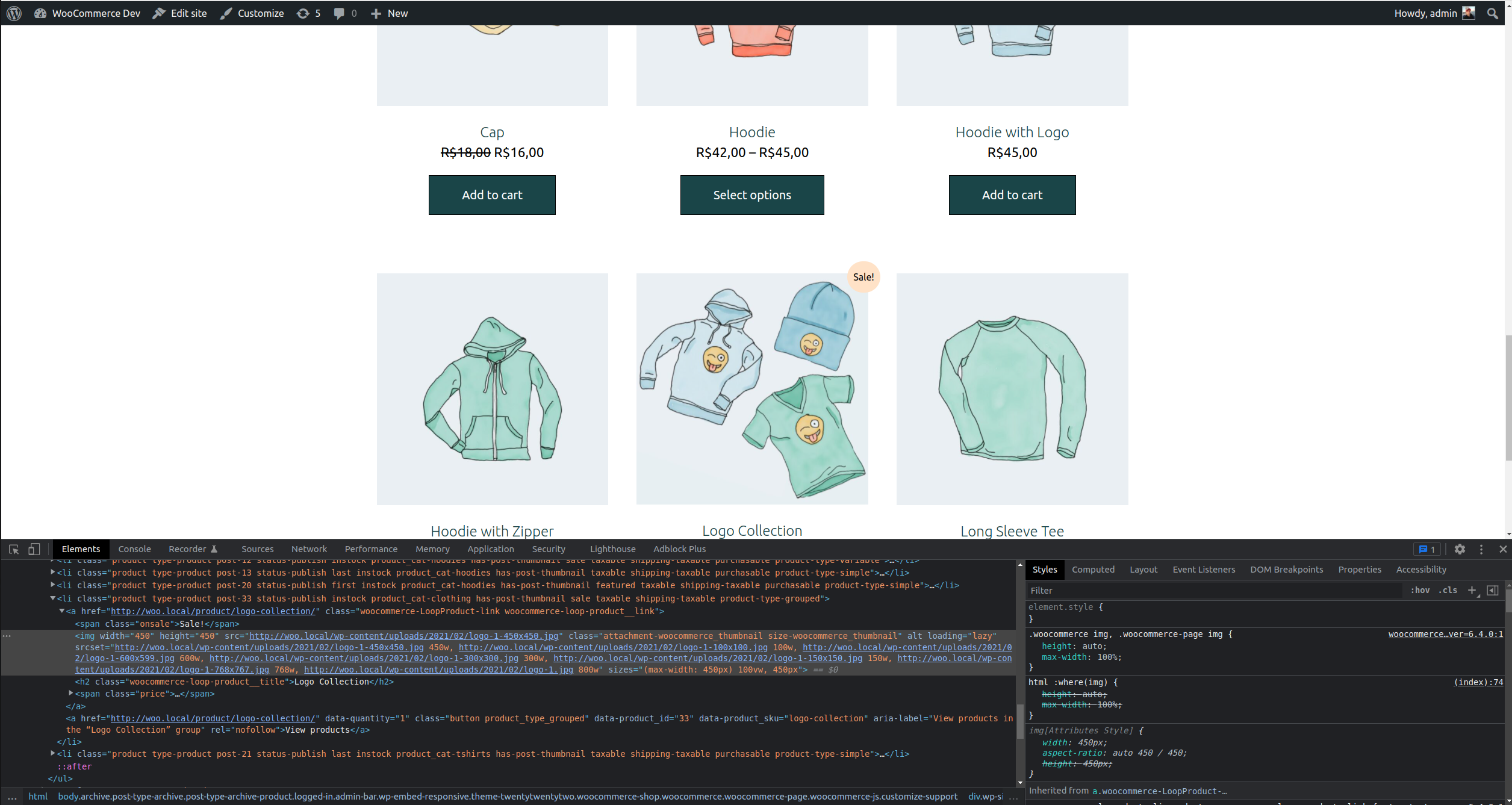Open the admin bar search

click(1493, 13)
